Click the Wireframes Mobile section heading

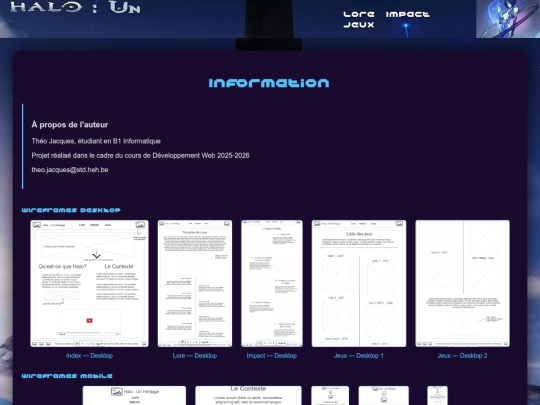pos(67,376)
